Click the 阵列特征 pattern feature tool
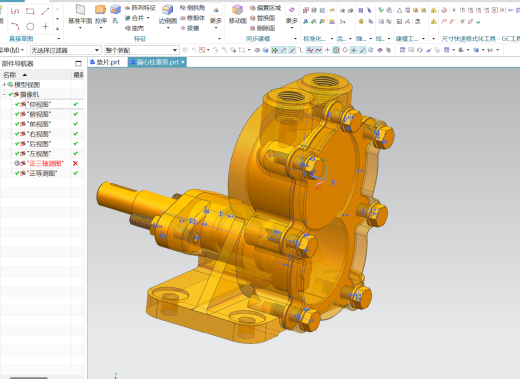Viewport: 520px width, 379px height. tap(140, 8)
